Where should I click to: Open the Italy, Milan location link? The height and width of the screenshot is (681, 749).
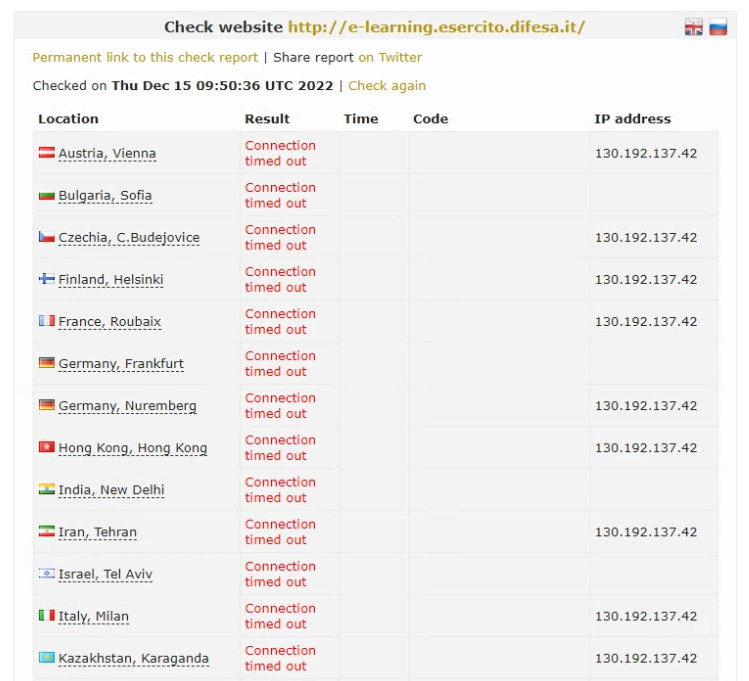point(94,616)
